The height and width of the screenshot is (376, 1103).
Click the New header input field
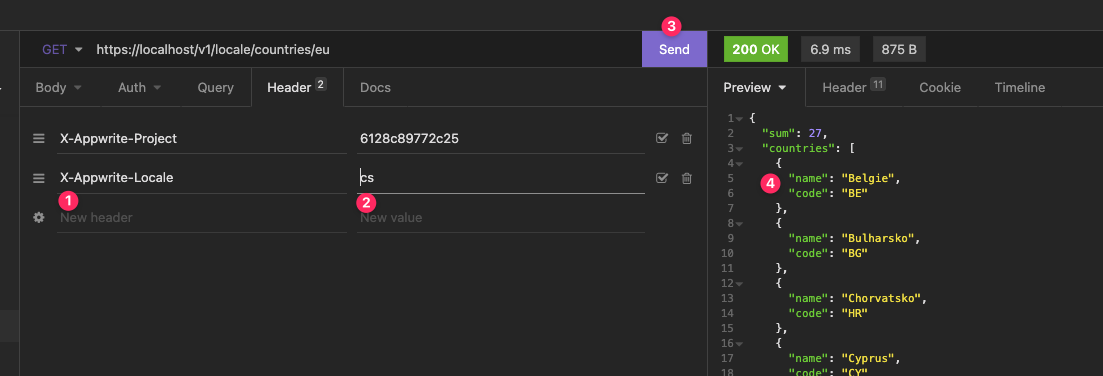(202, 218)
